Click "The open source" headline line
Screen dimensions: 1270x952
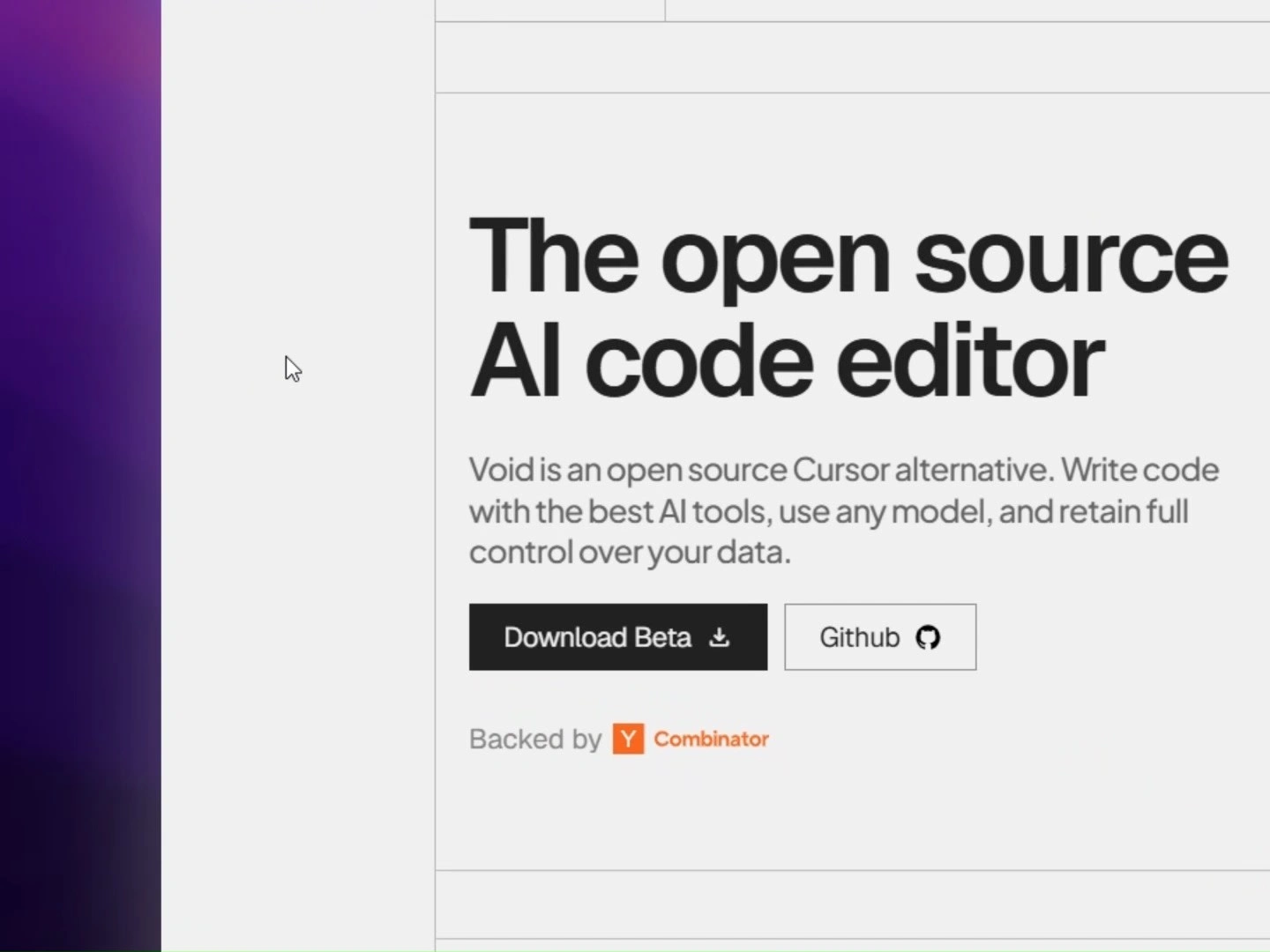(x=847, y=257)
